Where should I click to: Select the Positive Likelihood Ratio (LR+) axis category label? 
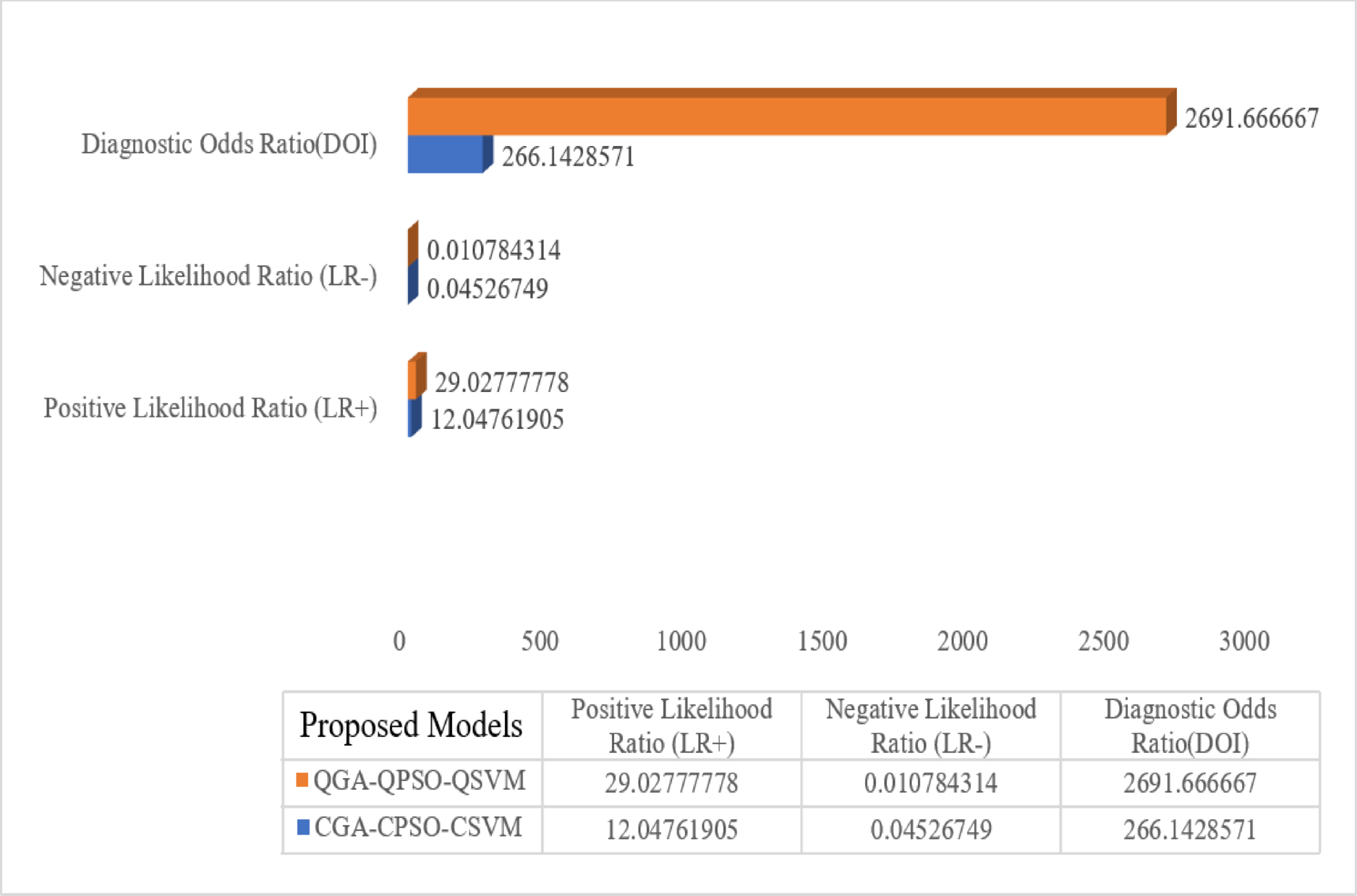[x=210, y=409]
